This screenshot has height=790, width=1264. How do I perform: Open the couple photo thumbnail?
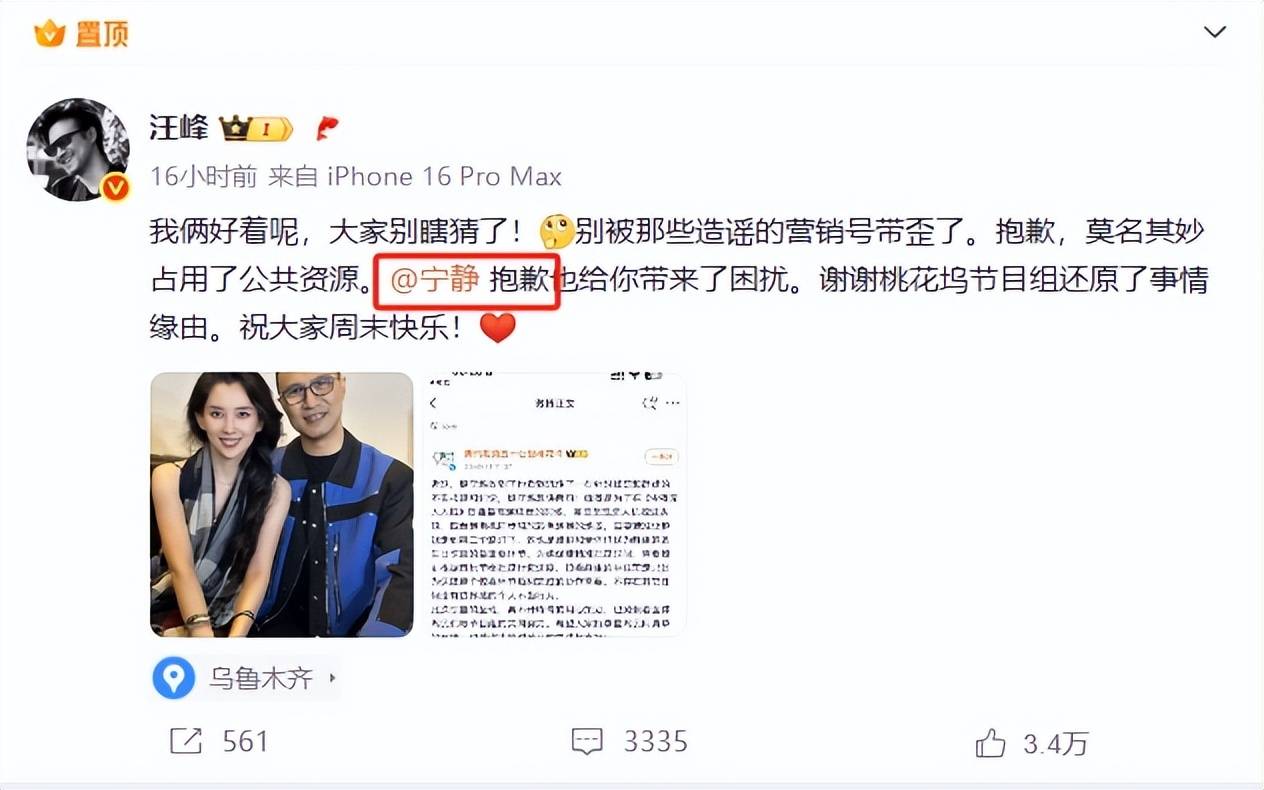(282, 505)
